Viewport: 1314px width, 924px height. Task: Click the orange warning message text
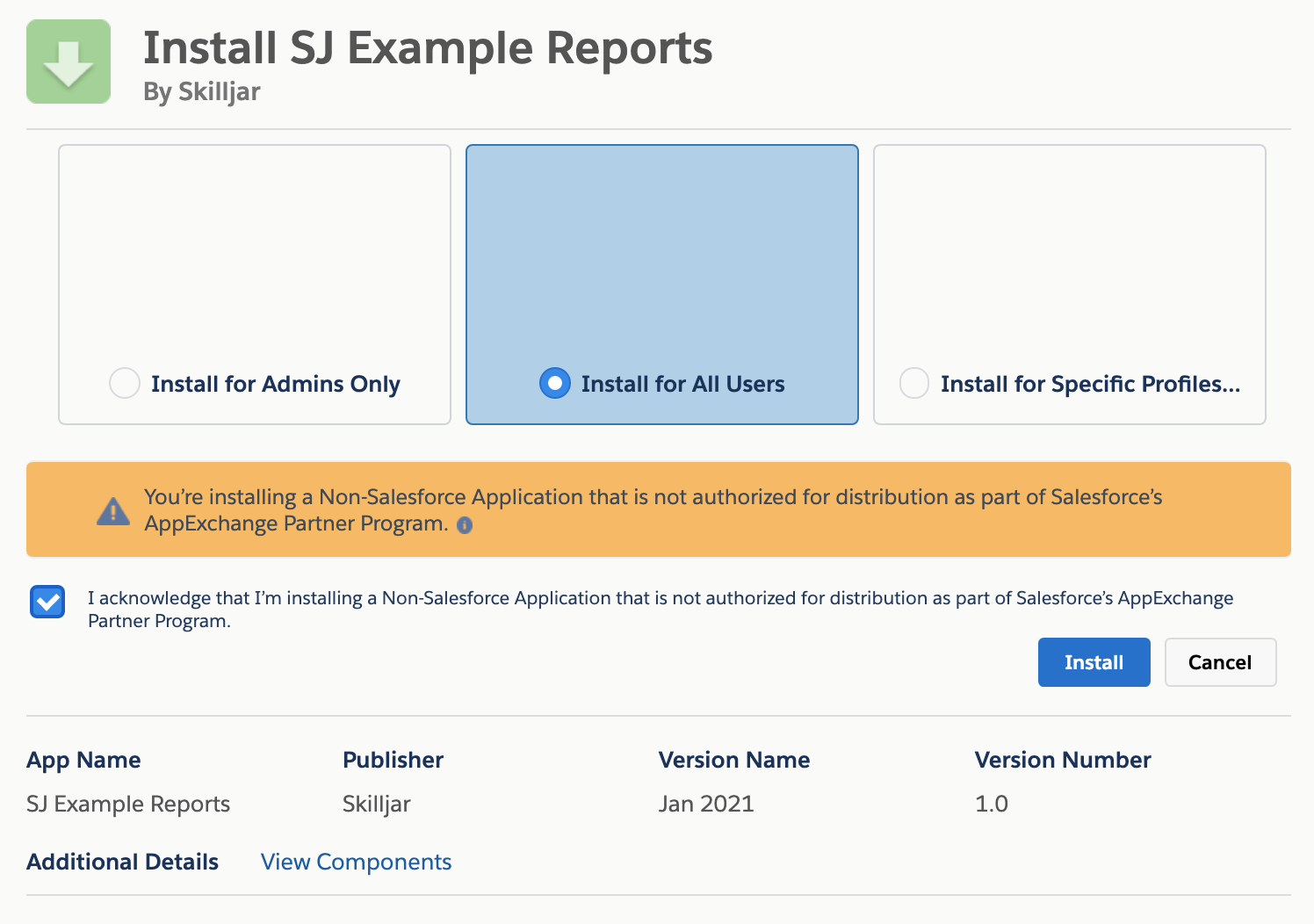click(x=652, y=509)
